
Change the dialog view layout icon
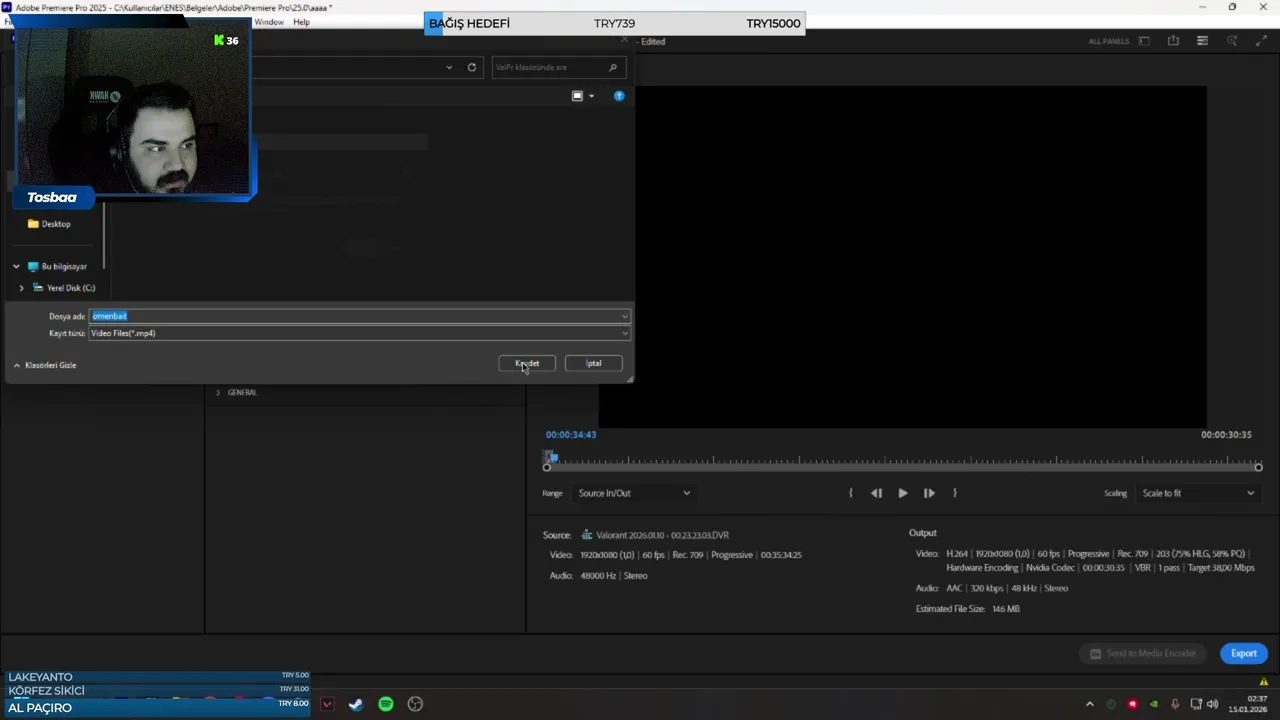[x=577, y=96]
